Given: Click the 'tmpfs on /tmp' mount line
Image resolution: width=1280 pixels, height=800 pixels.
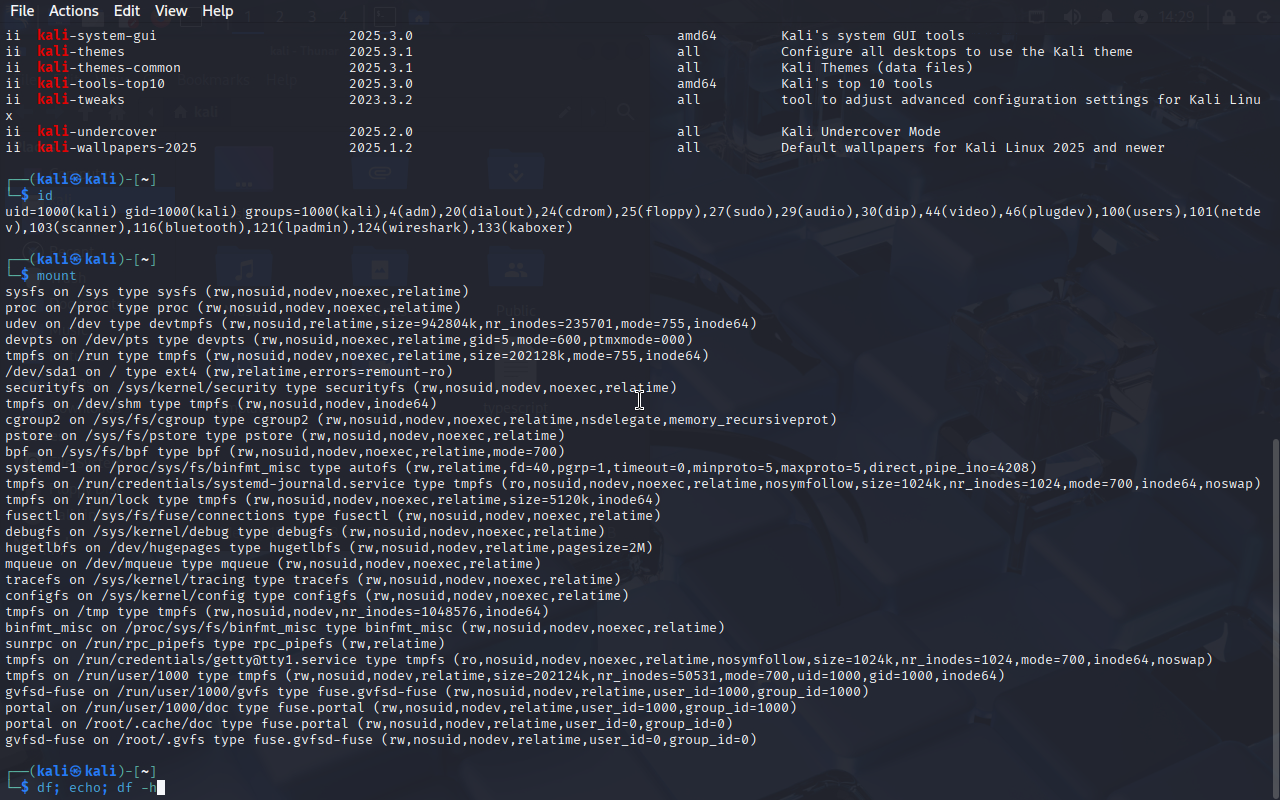Looking at the screenshot, I should [x=277, y=612].
